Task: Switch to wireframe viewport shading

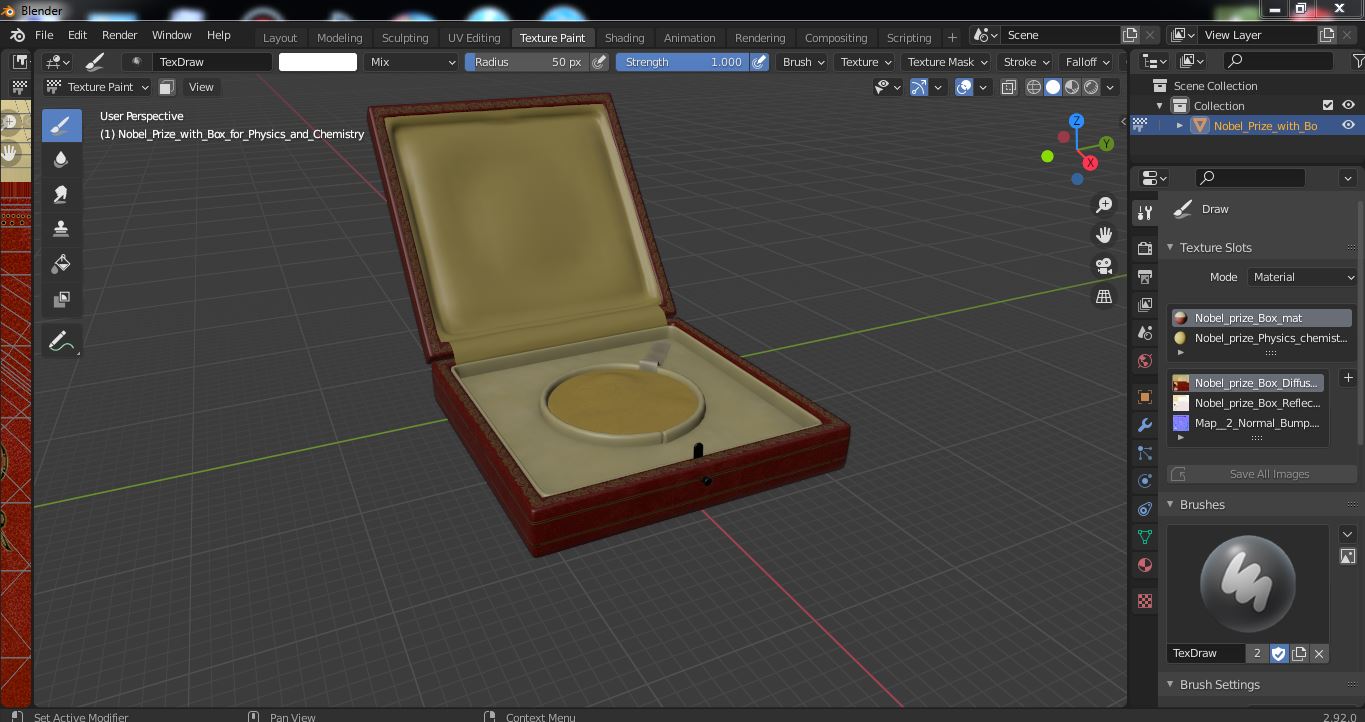Action: pos(1034,87)
